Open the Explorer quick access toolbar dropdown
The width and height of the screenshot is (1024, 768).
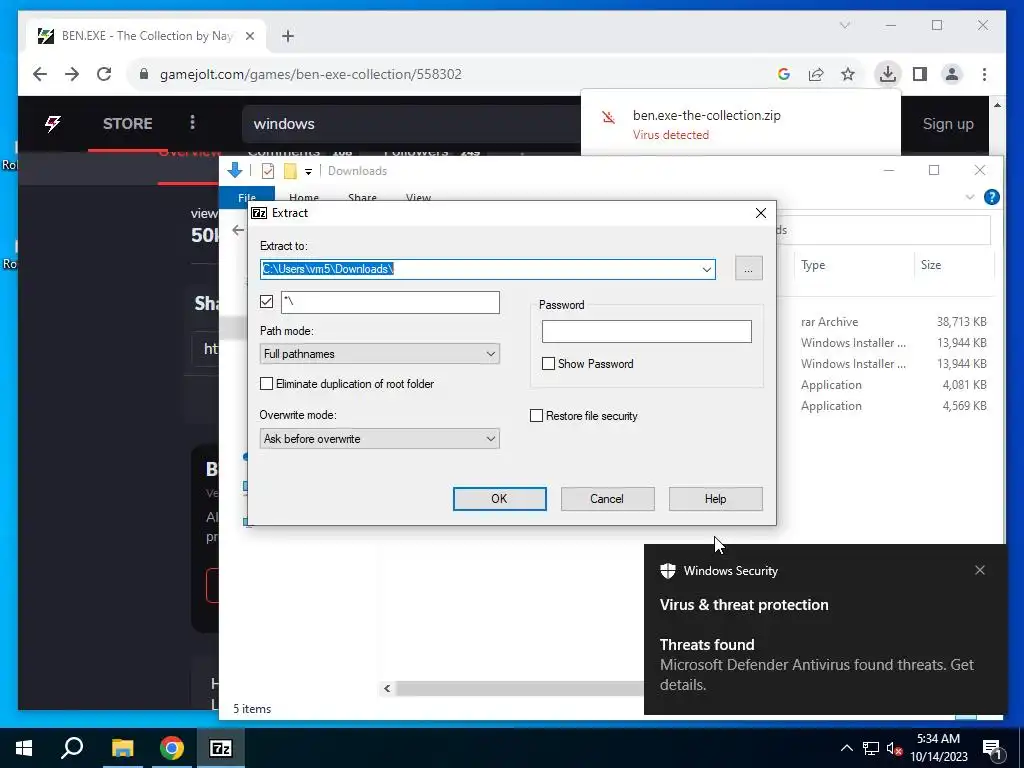308,171
